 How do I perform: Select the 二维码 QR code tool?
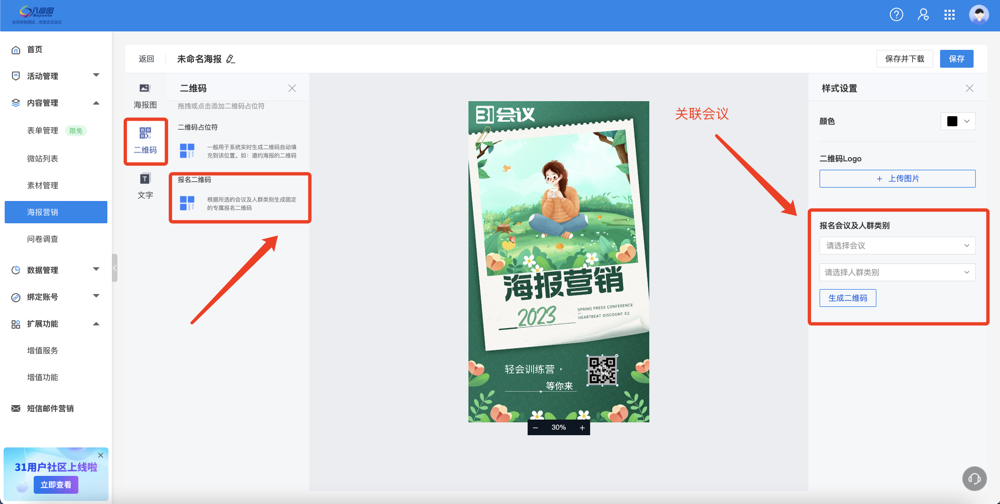point(145,140)
